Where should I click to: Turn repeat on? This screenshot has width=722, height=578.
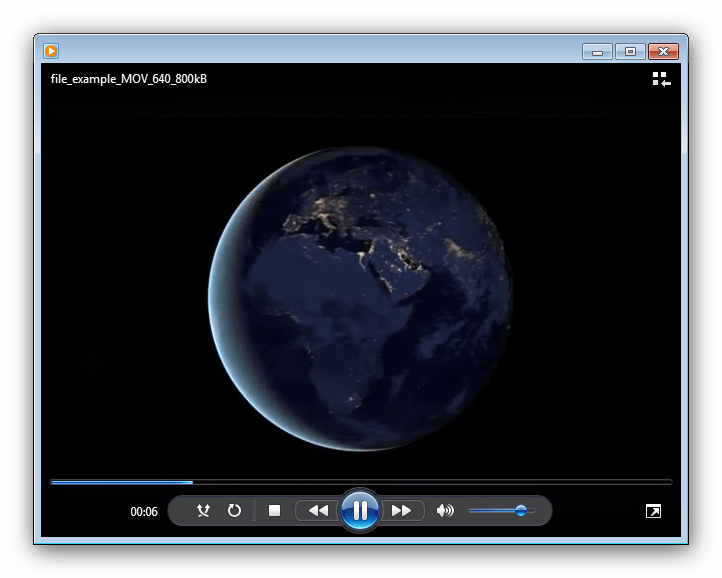(234, 511)
